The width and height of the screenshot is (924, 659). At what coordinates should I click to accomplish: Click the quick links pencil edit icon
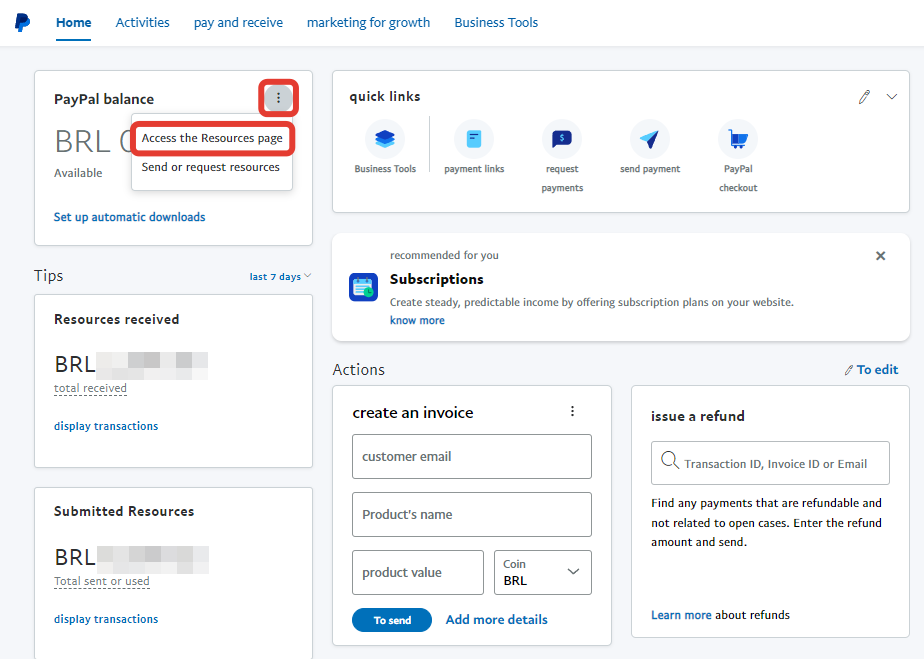point(864,97)
